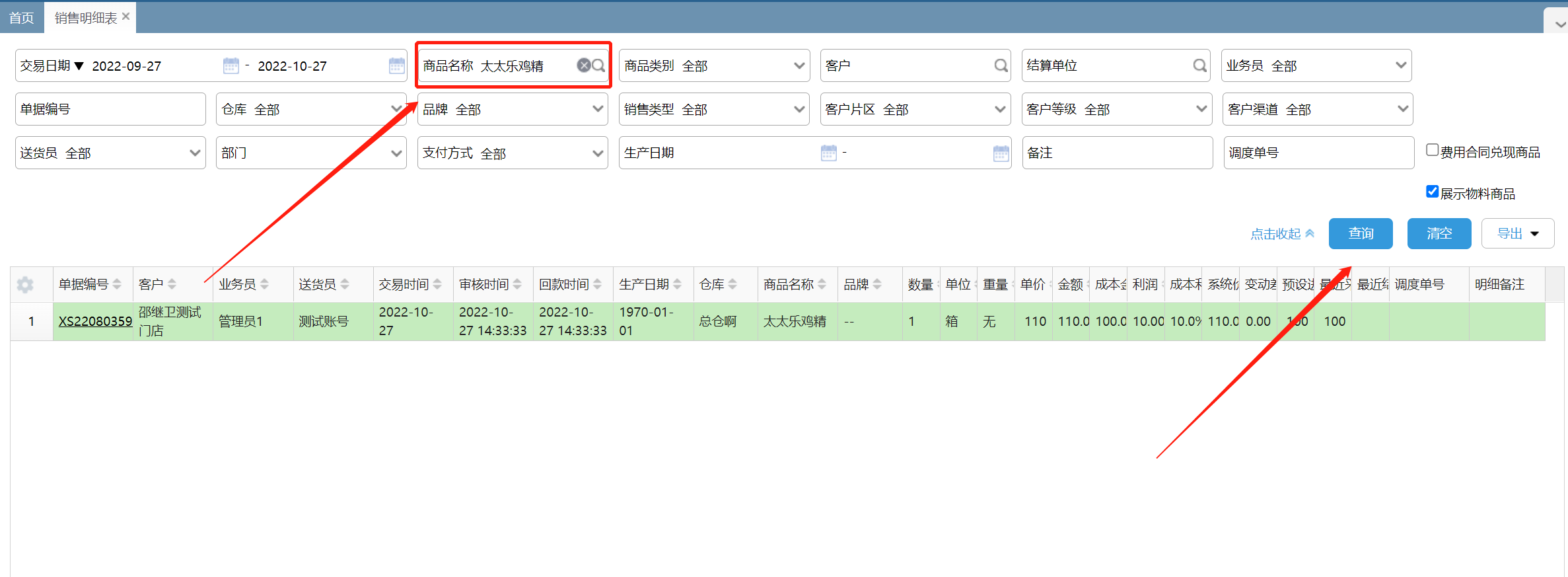Image resolution: width=1568 pixels, height=577 pixels.
Task: Sort by 品牌 column
Action: point(877,284)
